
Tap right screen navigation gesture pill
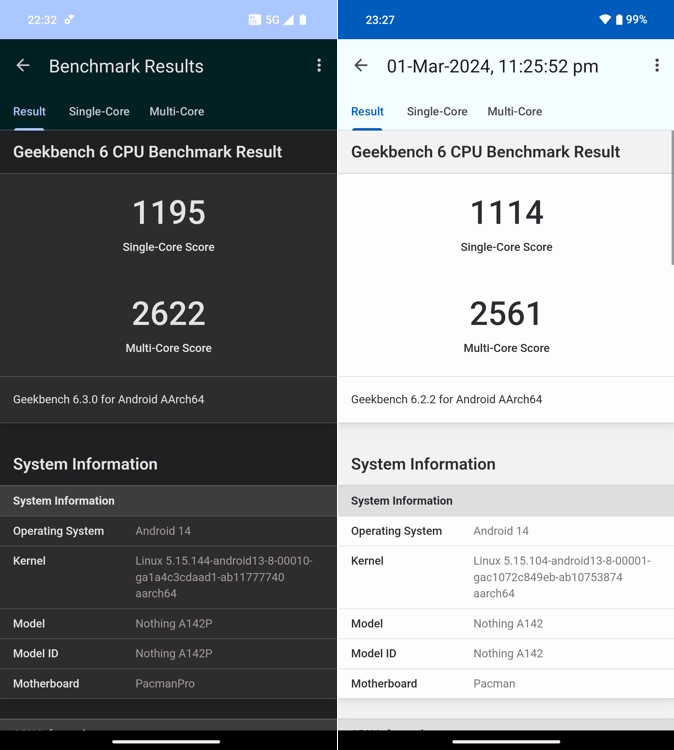point(506,741)
